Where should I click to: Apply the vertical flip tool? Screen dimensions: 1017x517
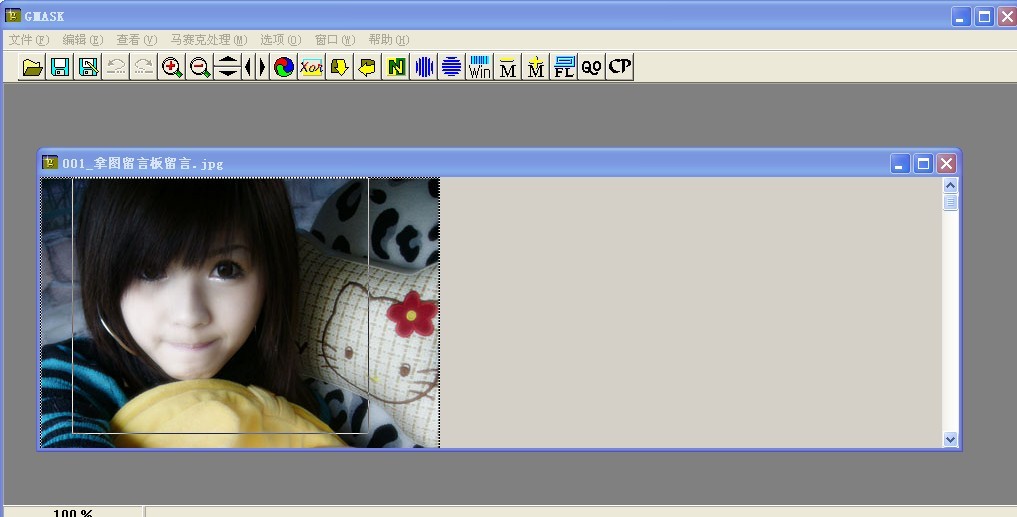point(228,67)
